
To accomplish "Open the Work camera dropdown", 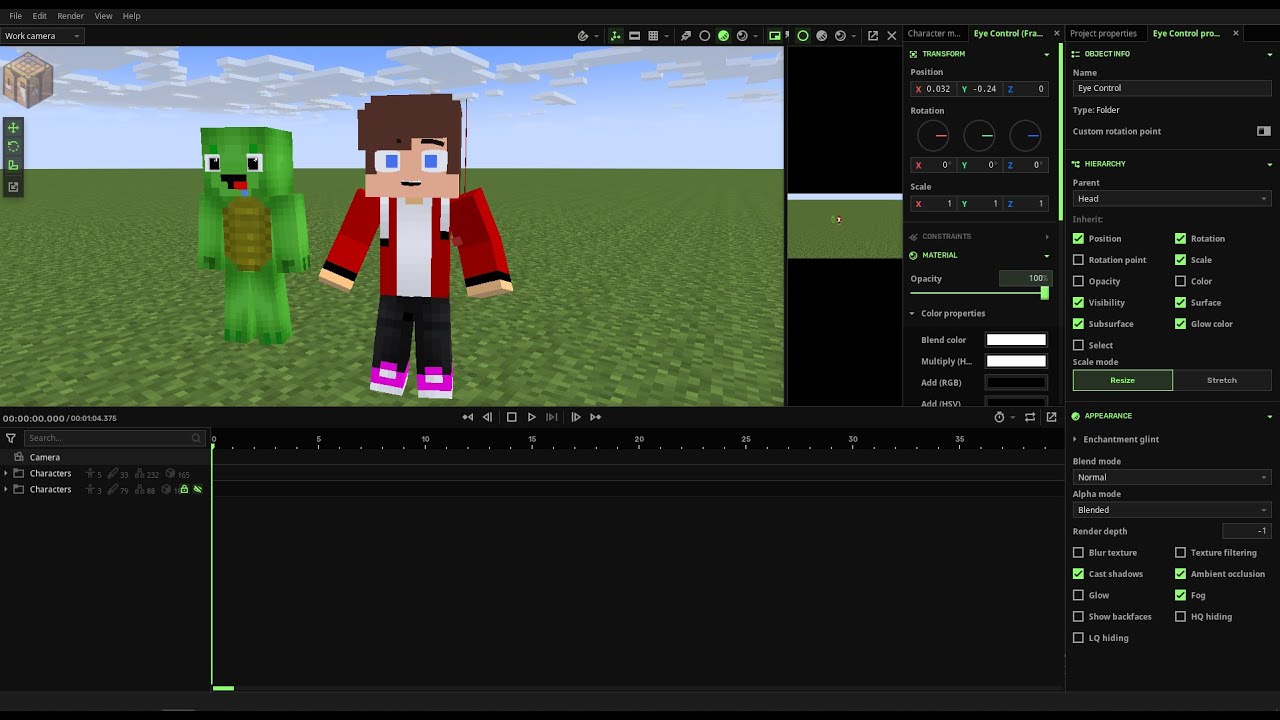I will pos(42,36).
